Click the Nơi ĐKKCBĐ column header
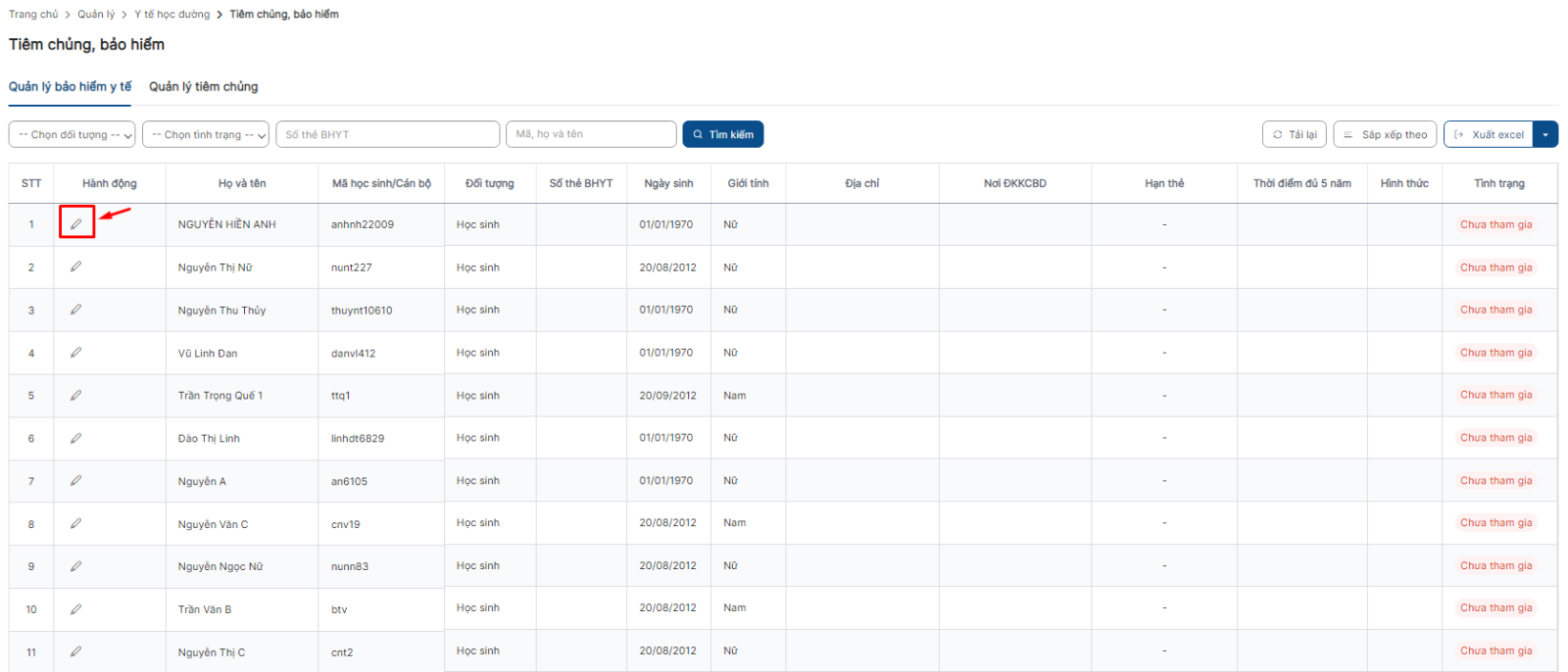The image size is (1568, 672). (x=1015, y=183)
